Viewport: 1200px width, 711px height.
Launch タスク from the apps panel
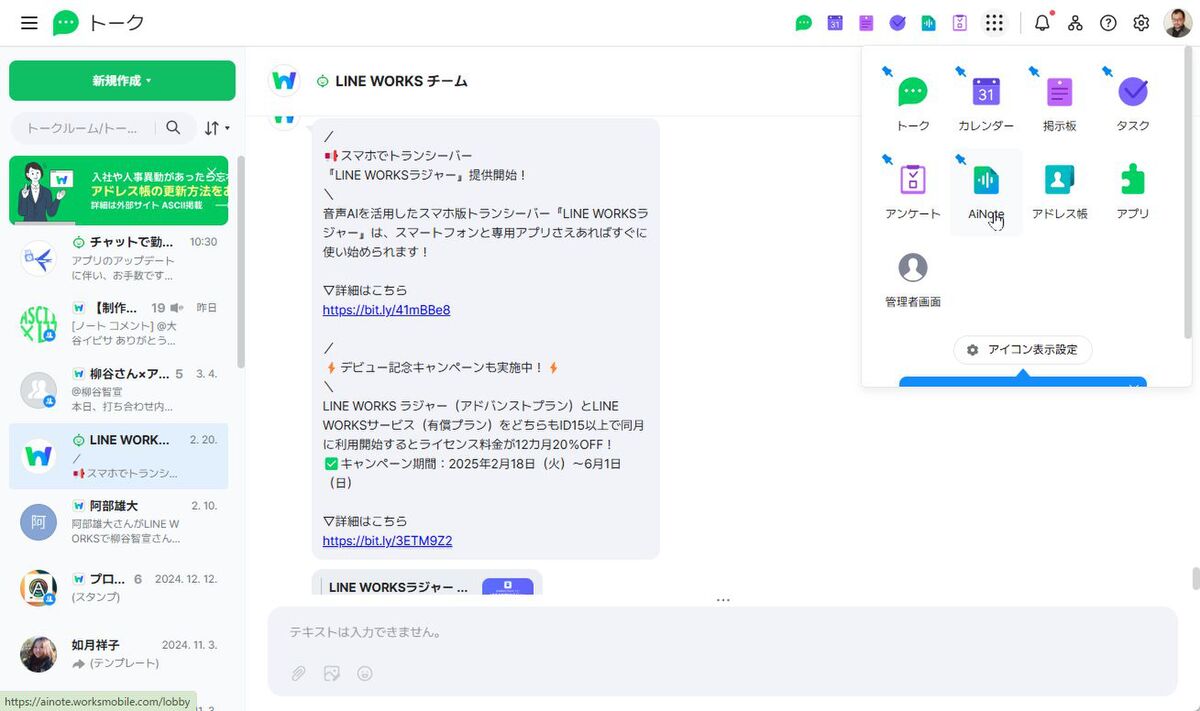pos(1133,104)
